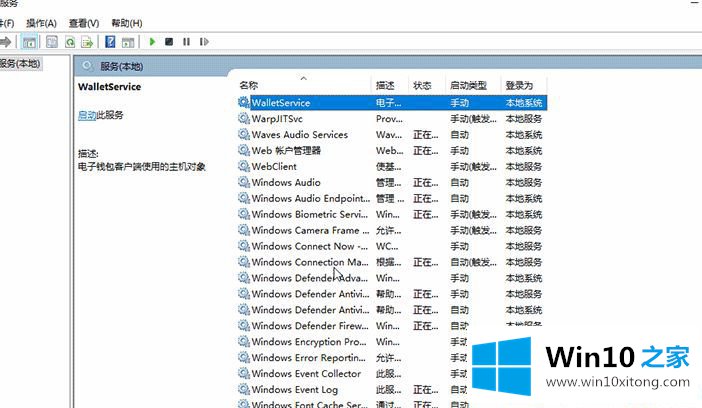702x408 pixels.
Task: Open the 查看(V) menu
Action: (x=84, y=23)
